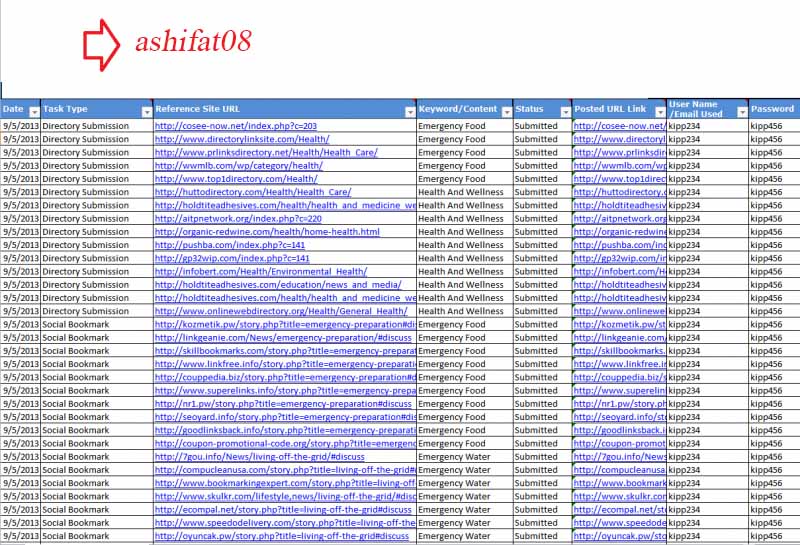
Task: Expand the Reference Site URL filter arrow
Action: tap(410, 112)
